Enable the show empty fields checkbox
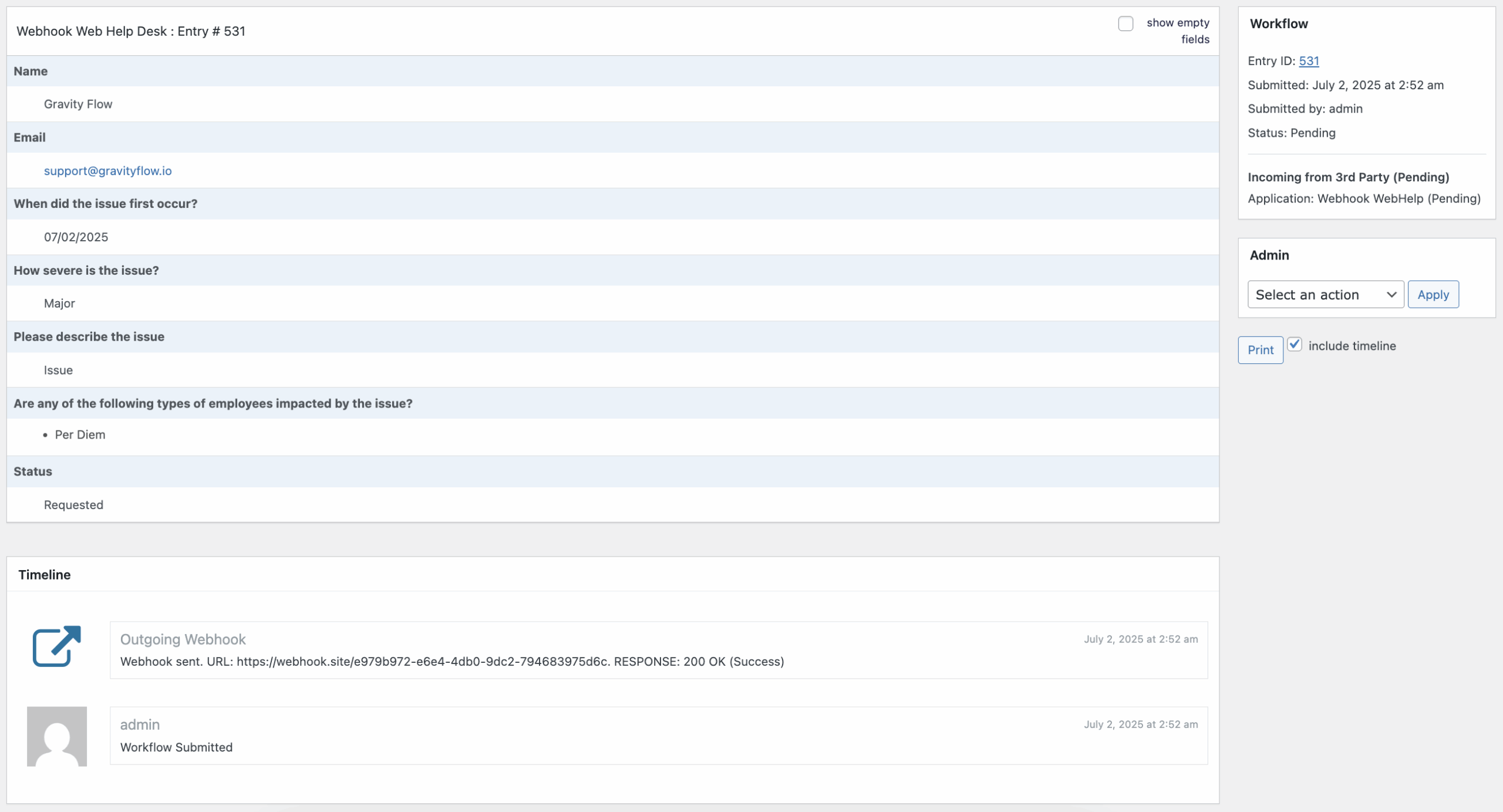The image size is (1503, 812). [1125, 23]
